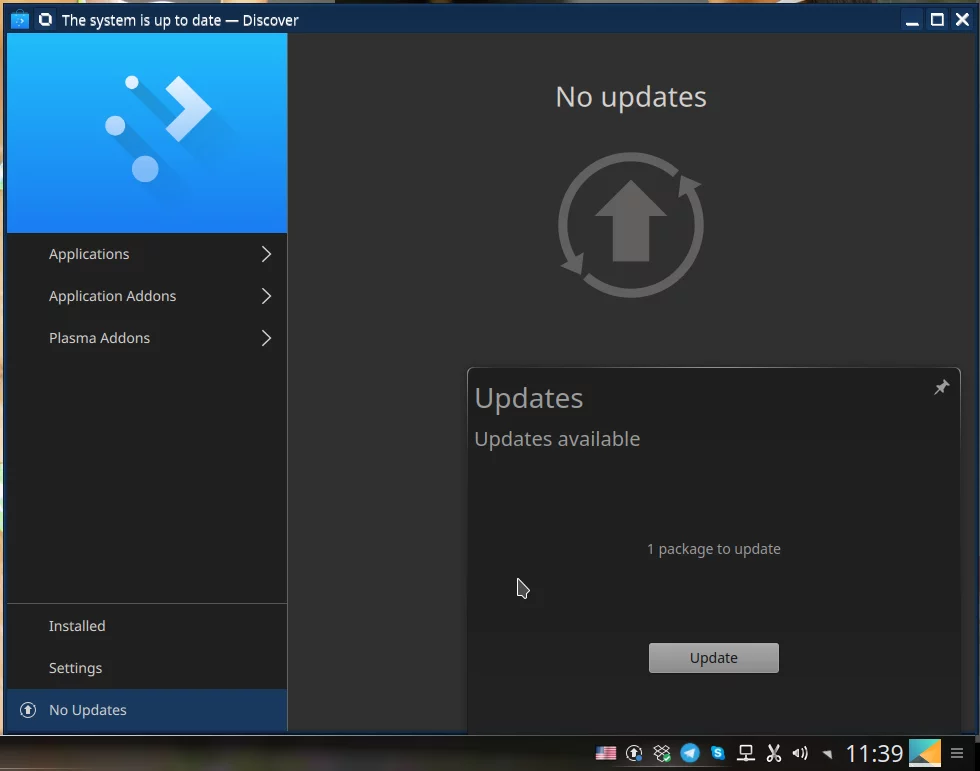
Task: Expand Applications with its chevron arrow
Action: 266,254
